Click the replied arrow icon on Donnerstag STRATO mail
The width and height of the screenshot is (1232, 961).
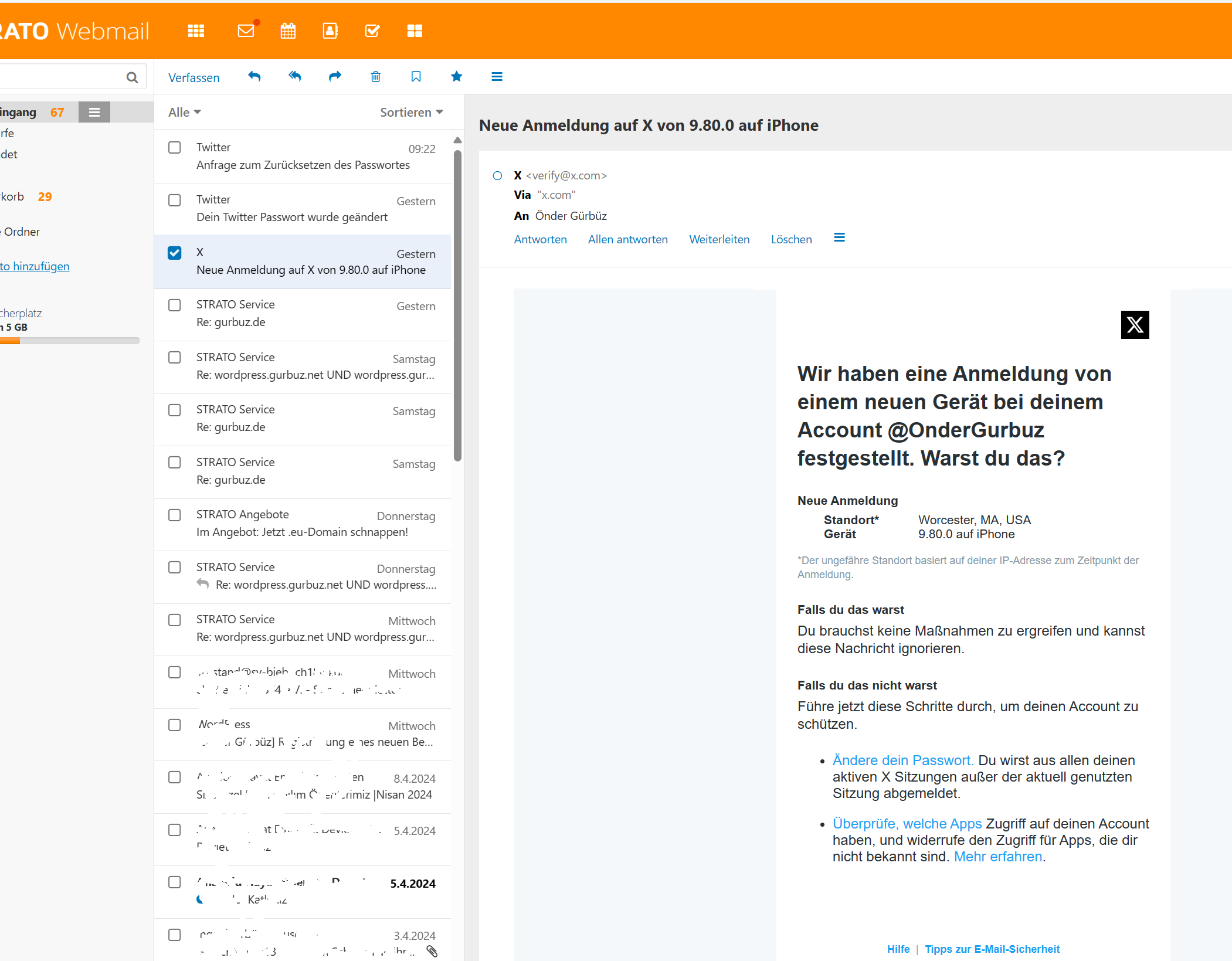pos(203,583)
